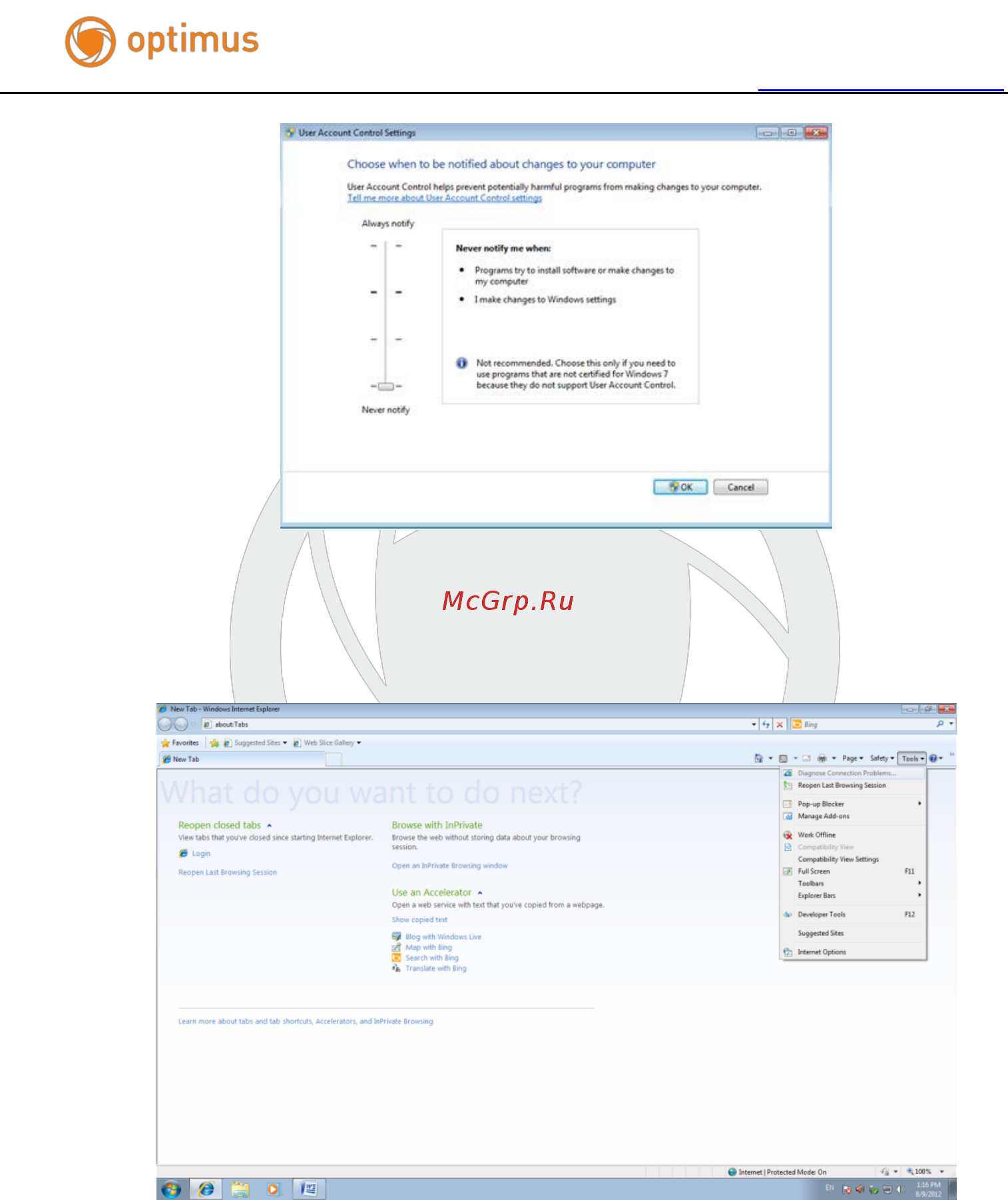
Task: Choose Suggested Sites in Tools menu
Action: point(854,934)
